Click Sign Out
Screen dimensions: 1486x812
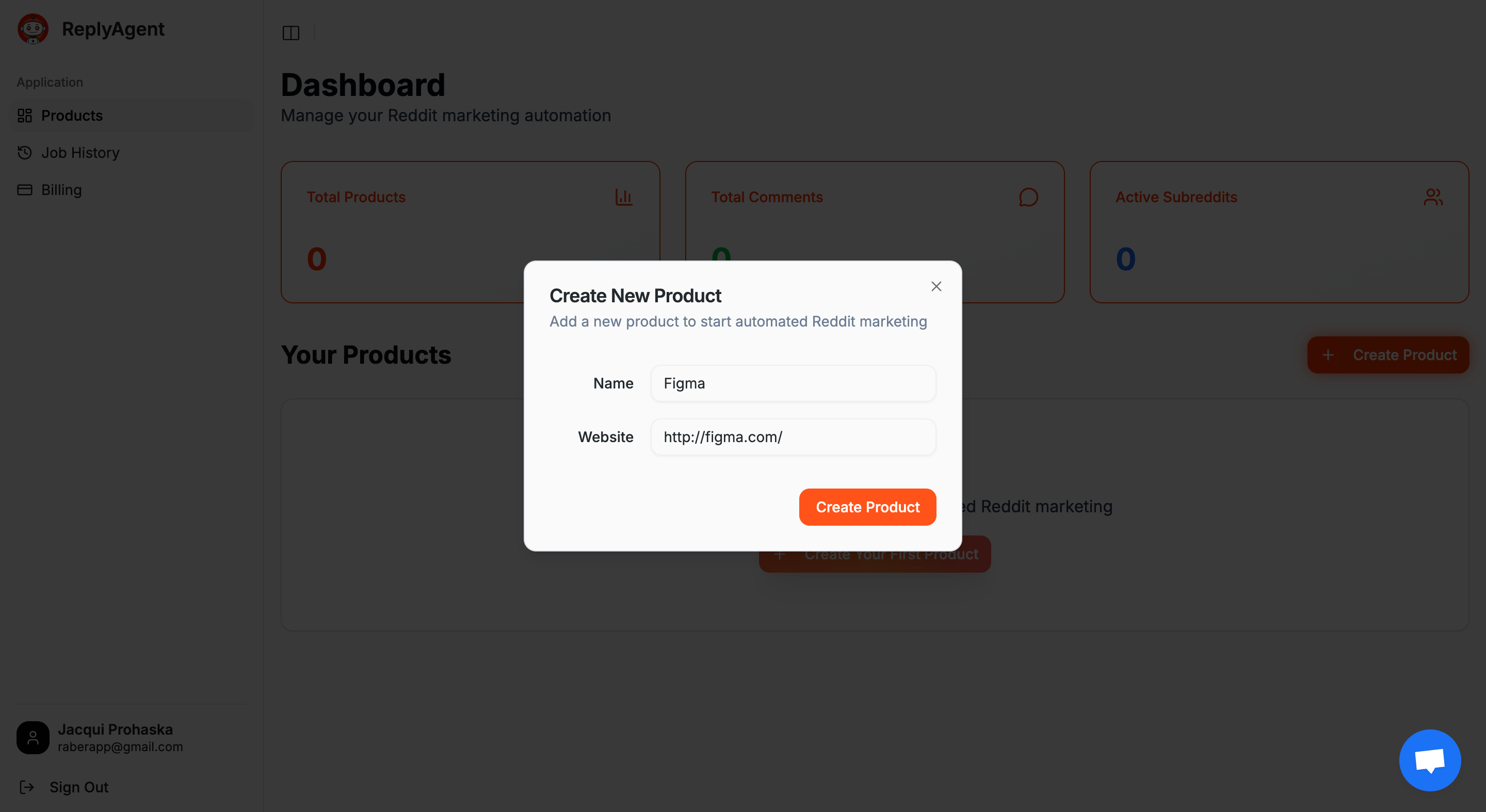click(78, 787)
